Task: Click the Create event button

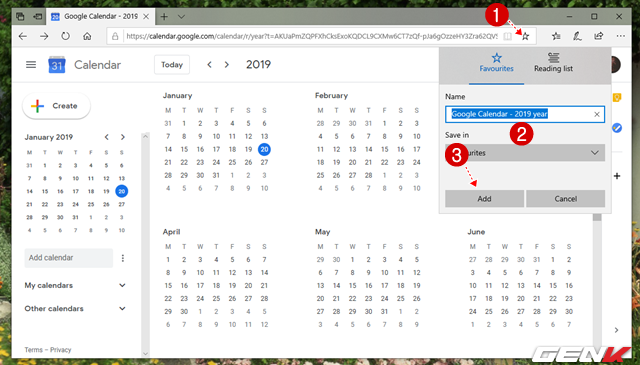Action: click(56, 106)
